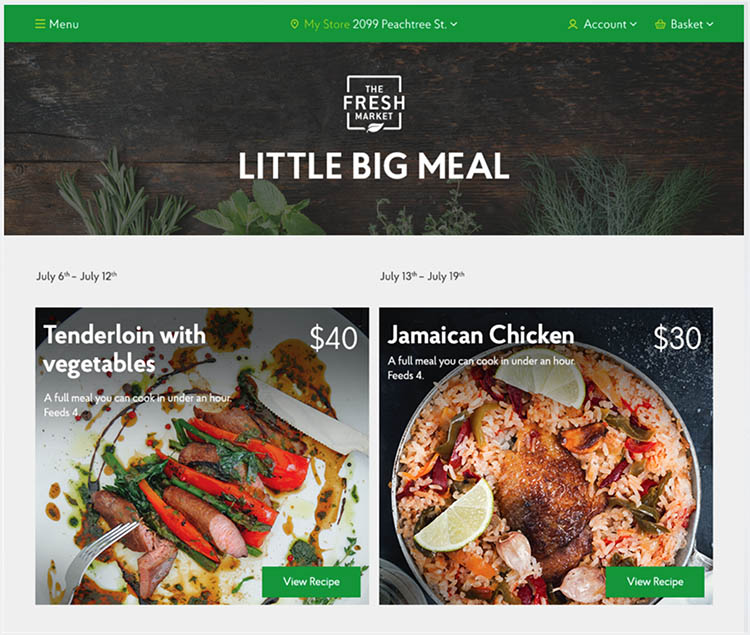Screen dimensions: 750x635
Task: Open the hamburger Menu icon
Action: pos(40,24)
